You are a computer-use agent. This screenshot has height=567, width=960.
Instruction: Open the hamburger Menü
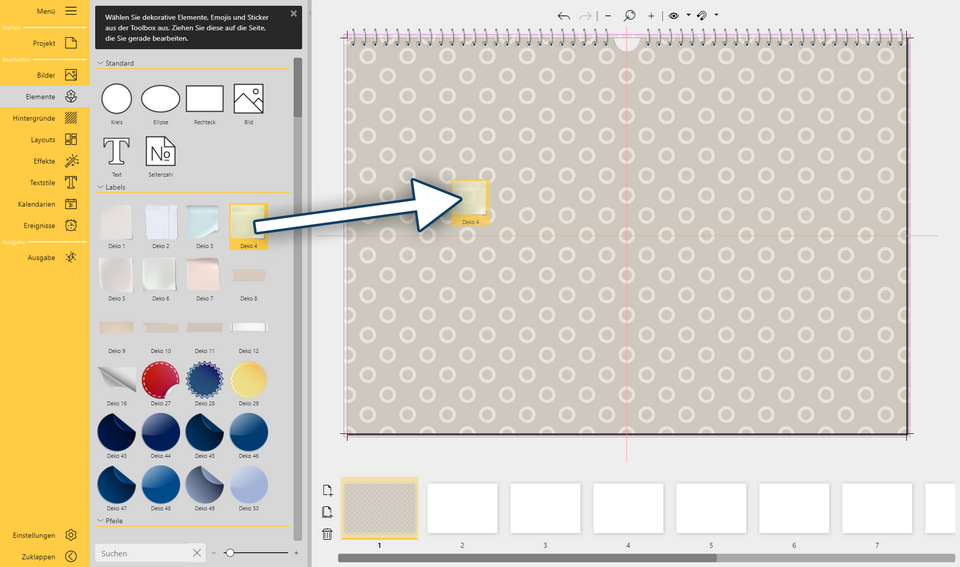71,11
